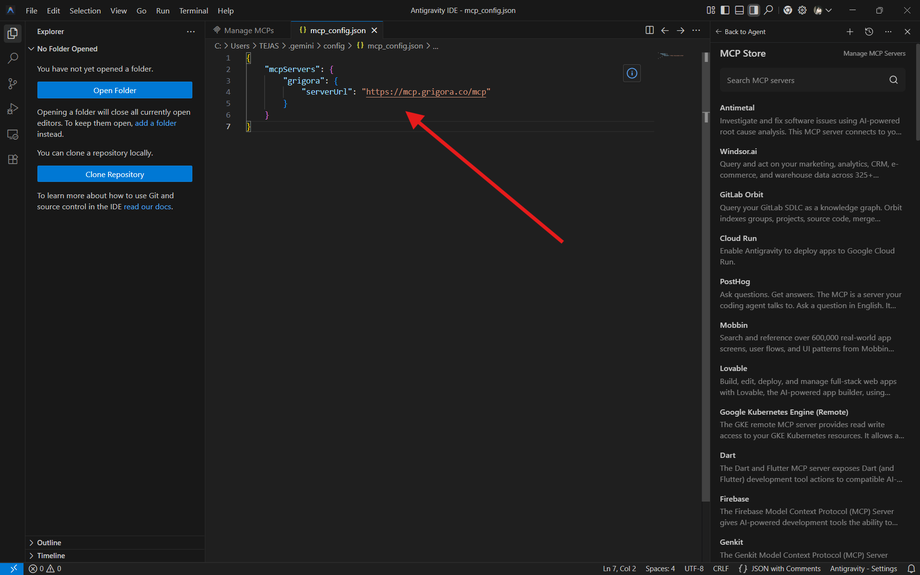Open the Chrome browser icon in the title bar
The width and height of the screenshot is (920, 575).
click(x=787, y=11)
